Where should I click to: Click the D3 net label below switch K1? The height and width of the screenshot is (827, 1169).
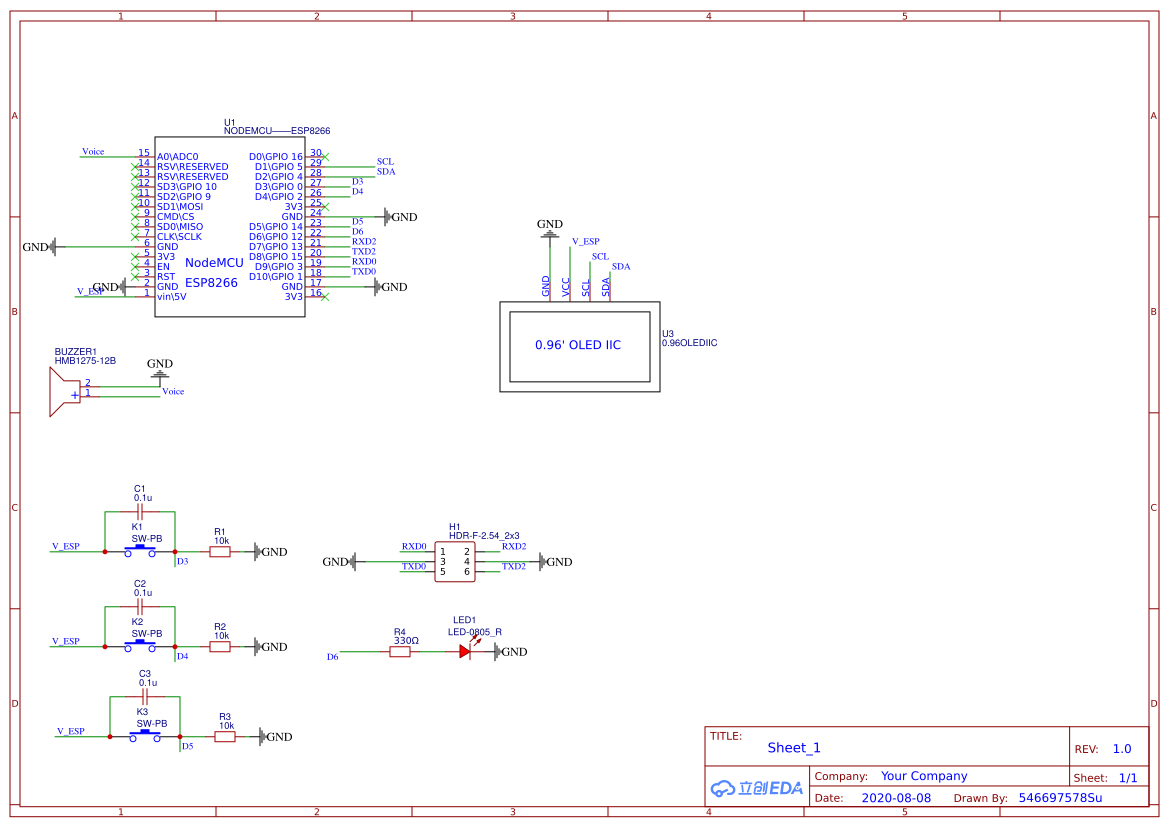point(183,562)
